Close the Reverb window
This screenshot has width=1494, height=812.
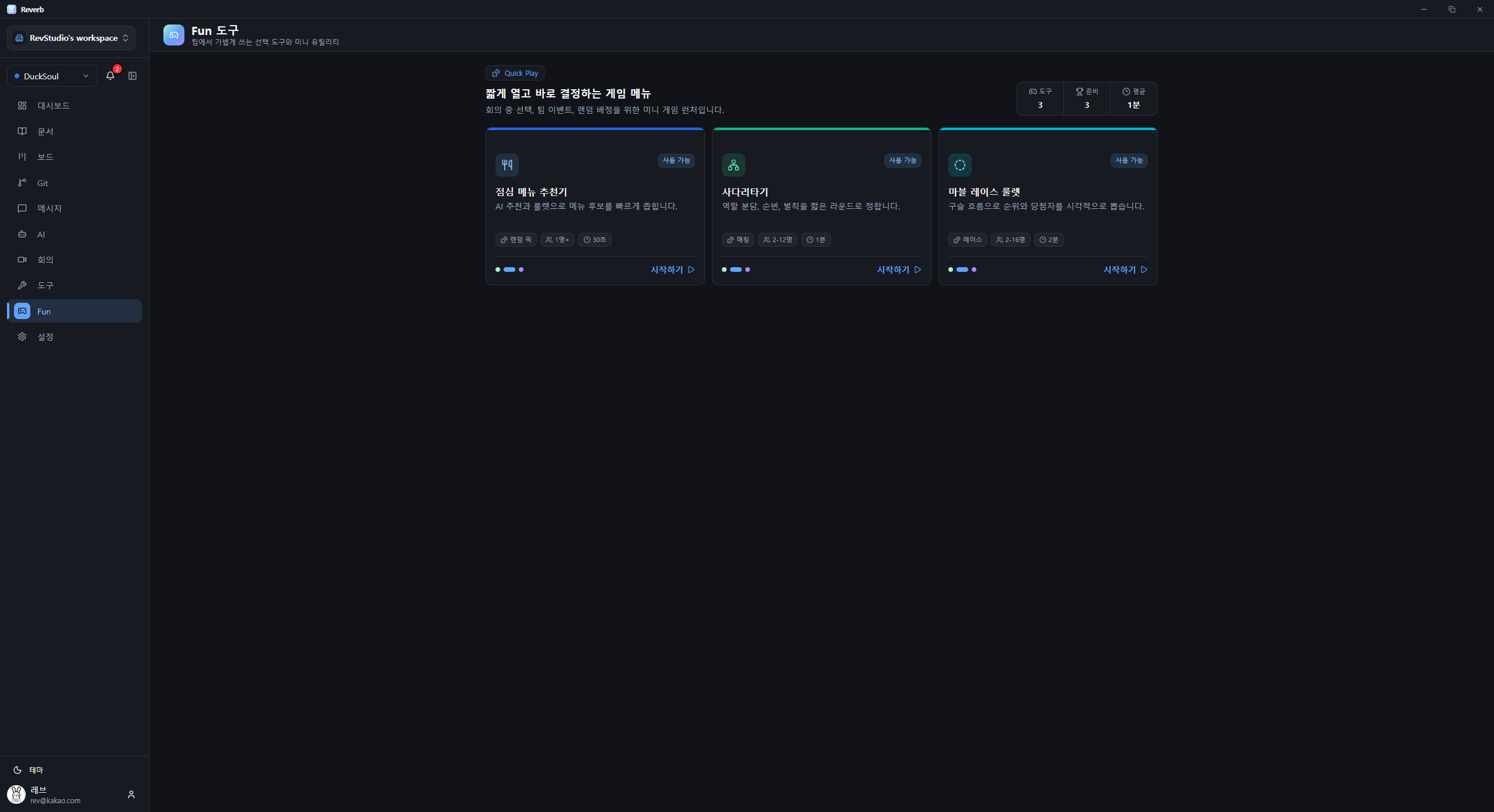point(1480,9)
